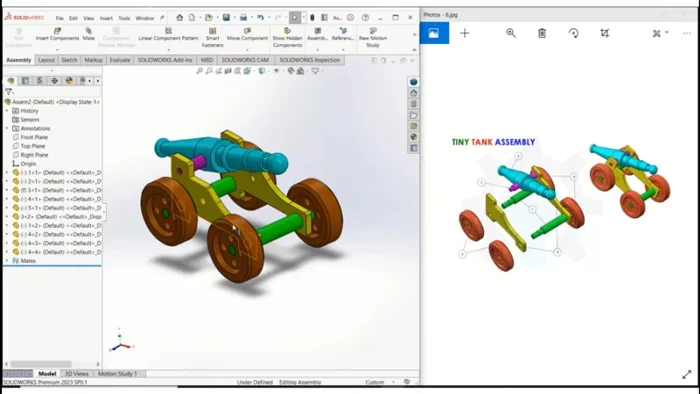Open the Window menu
700x394 pixels.
pyautogui.click(x=145, y=18)
